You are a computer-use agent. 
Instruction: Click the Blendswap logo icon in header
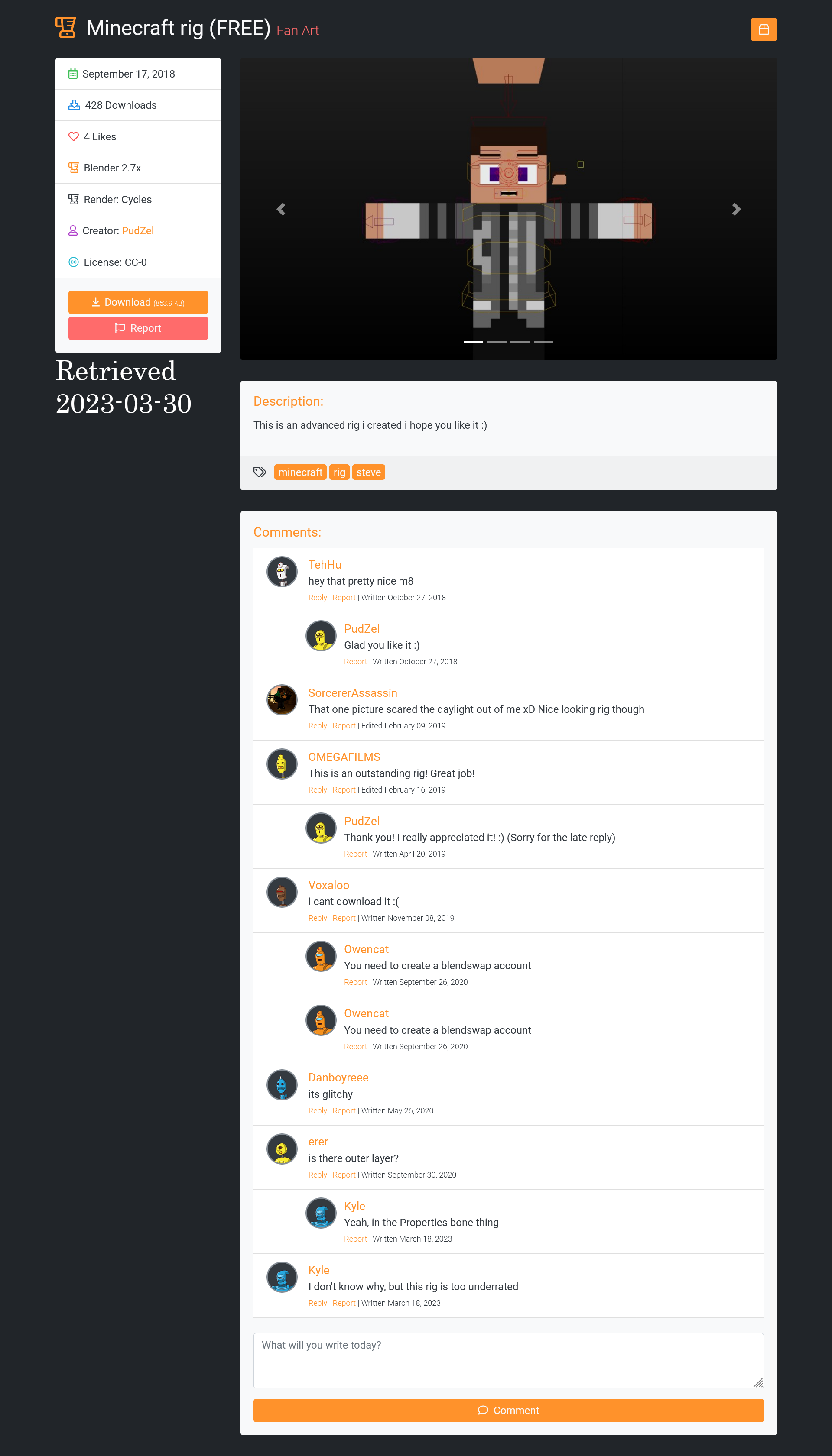[x=66, y=27]
